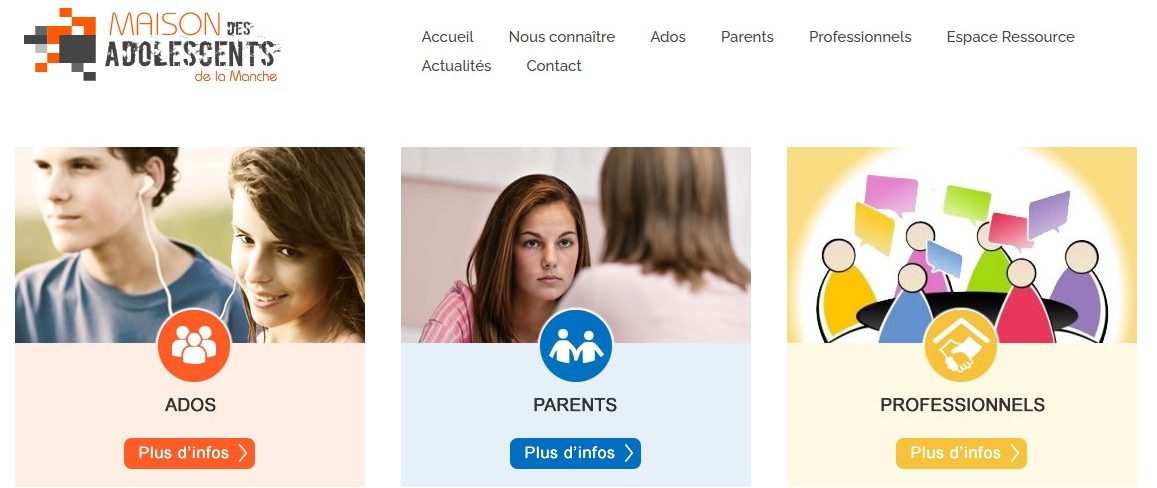Click the yellow handshake Professionnels icon
Viewport: 1157px width, 488px height.
click(961, 345)
